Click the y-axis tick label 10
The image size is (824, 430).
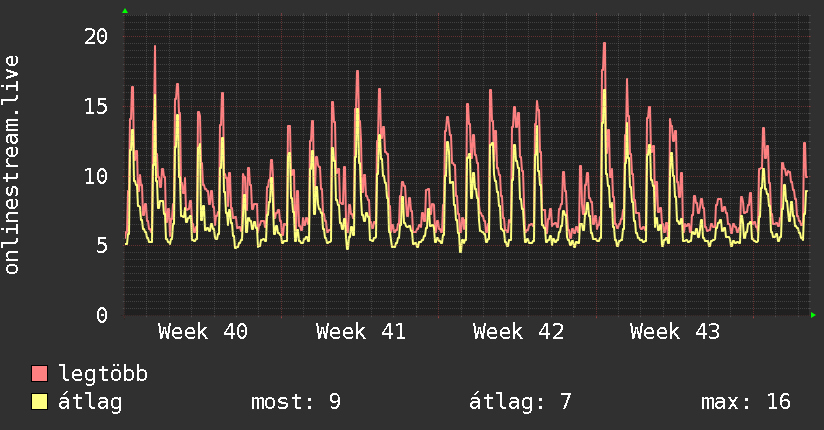pos(96,176)
